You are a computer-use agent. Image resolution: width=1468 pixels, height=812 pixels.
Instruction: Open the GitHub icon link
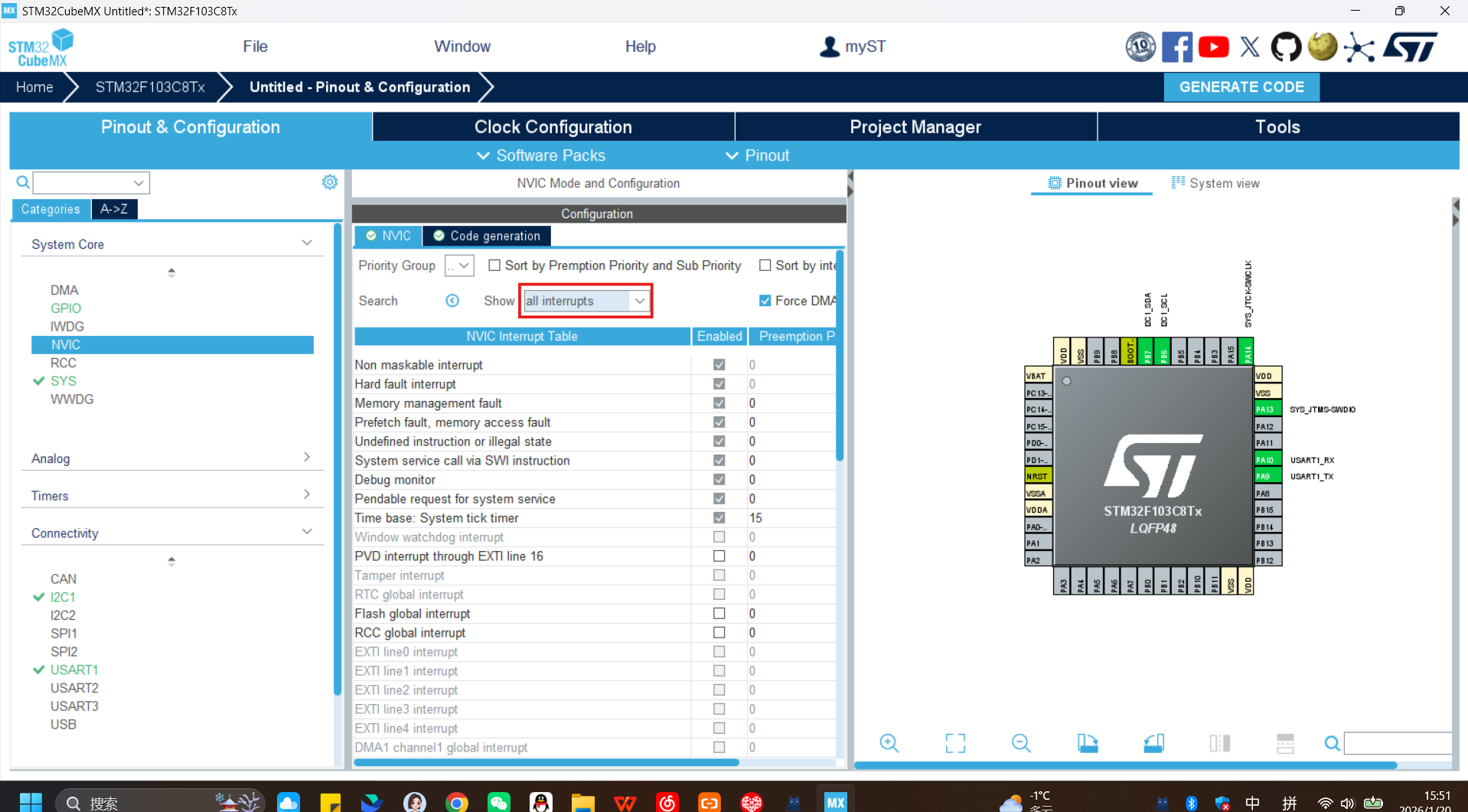point(1286,47)
